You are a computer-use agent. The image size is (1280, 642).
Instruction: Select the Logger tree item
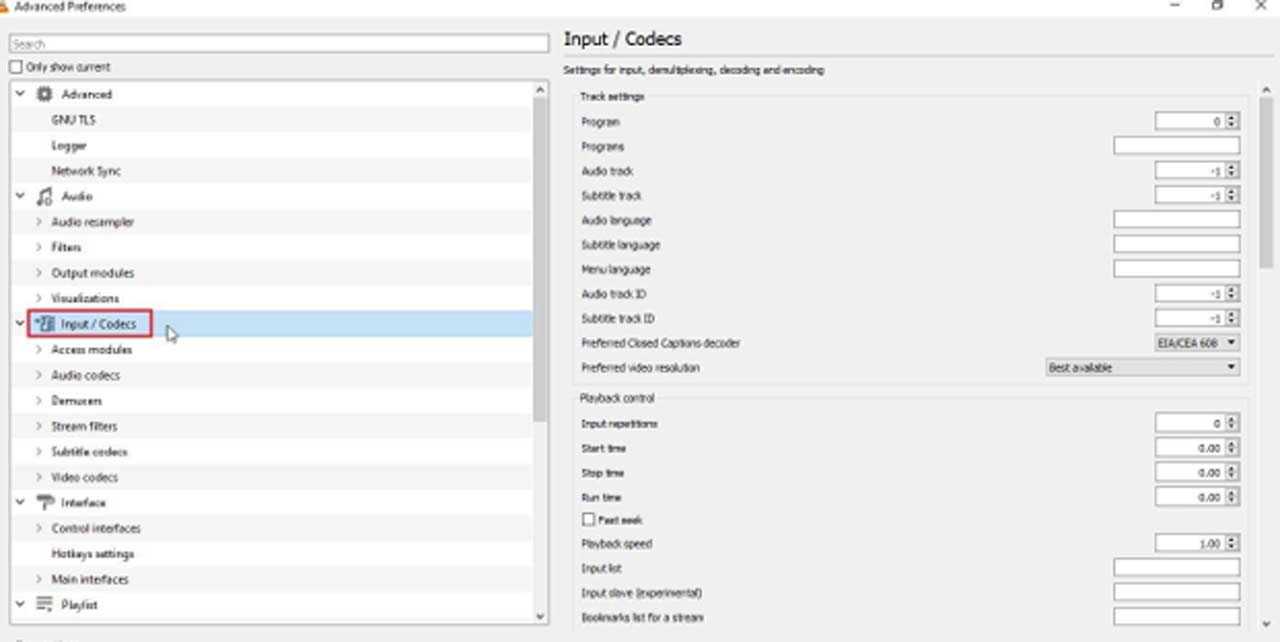pyautogui.click(x=69, y=145)
